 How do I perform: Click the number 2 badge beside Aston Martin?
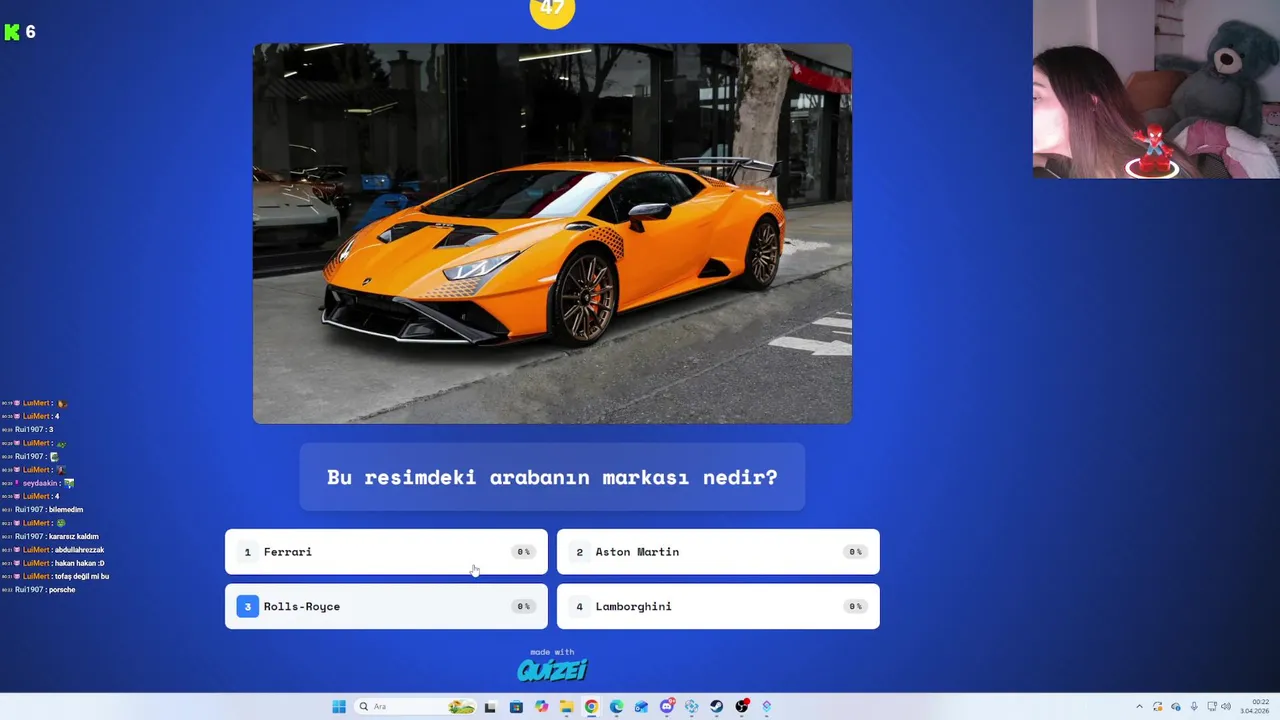point(579,552)
